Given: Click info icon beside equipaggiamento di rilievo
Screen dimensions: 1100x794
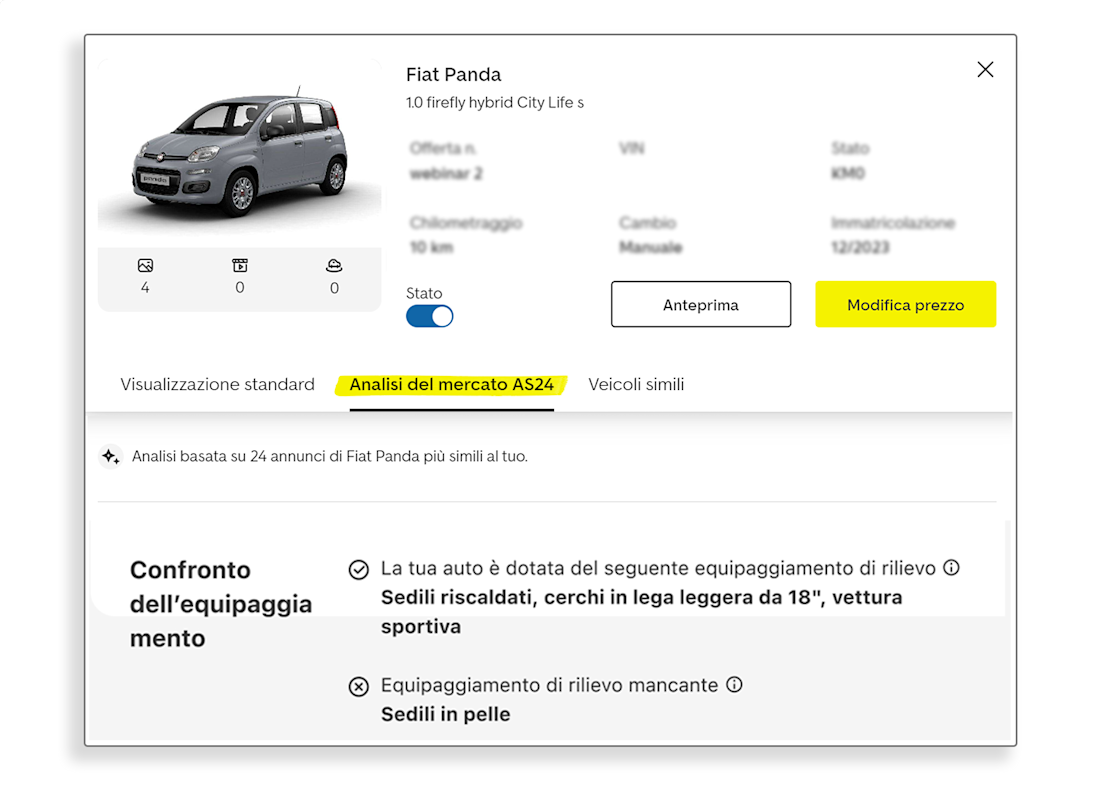Looking at the screenshot, I should 951,567.
